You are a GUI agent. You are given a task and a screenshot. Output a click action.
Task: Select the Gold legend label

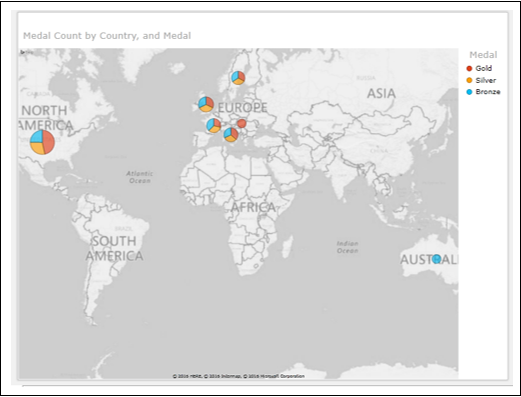click(484, 68)
